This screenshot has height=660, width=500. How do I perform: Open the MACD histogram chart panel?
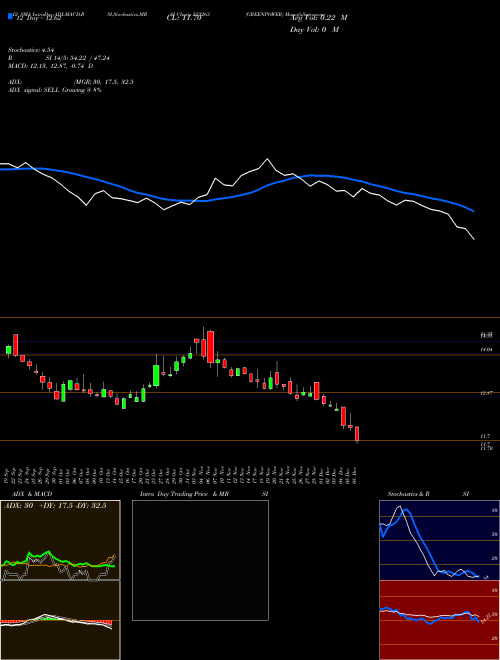point(60,620)
